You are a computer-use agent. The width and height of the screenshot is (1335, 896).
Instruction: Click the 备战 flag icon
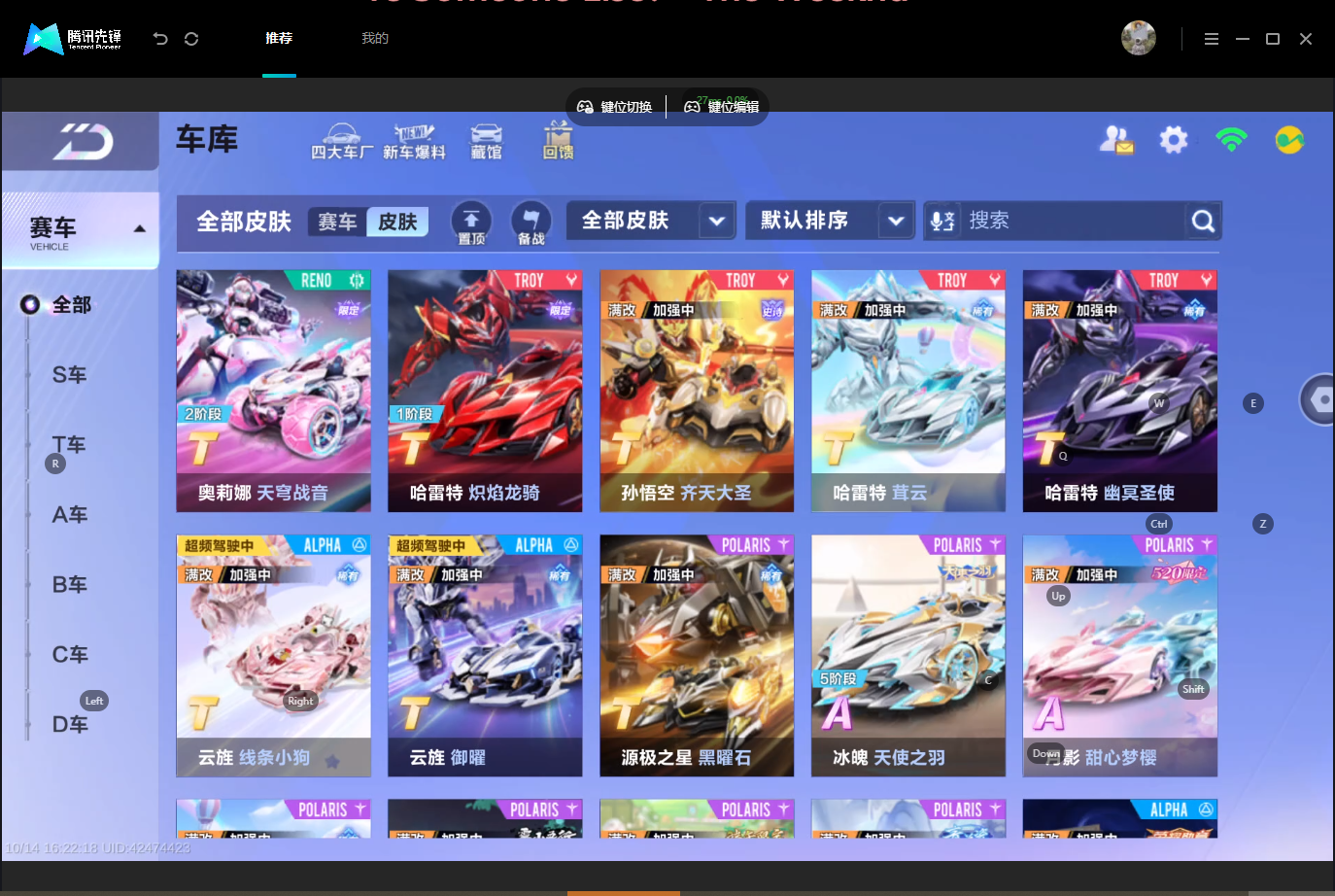coord(531,223)
